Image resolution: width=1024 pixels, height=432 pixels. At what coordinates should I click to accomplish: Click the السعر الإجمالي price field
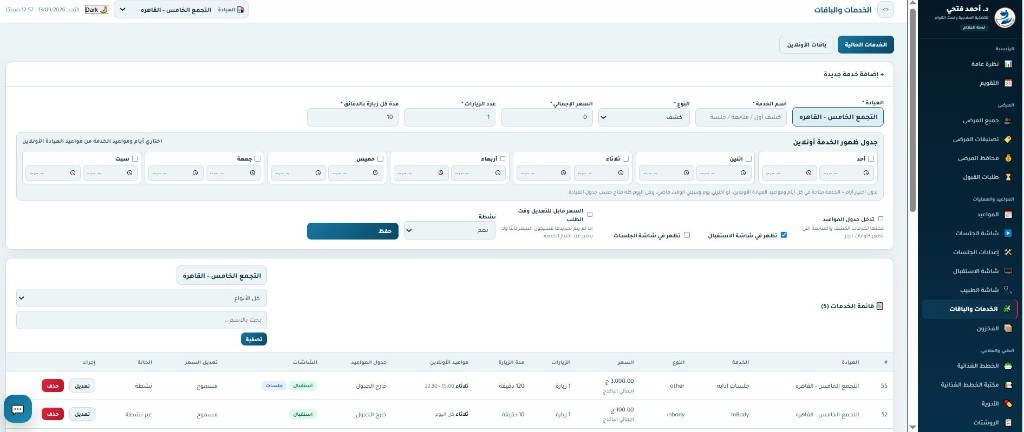point(547,117)
